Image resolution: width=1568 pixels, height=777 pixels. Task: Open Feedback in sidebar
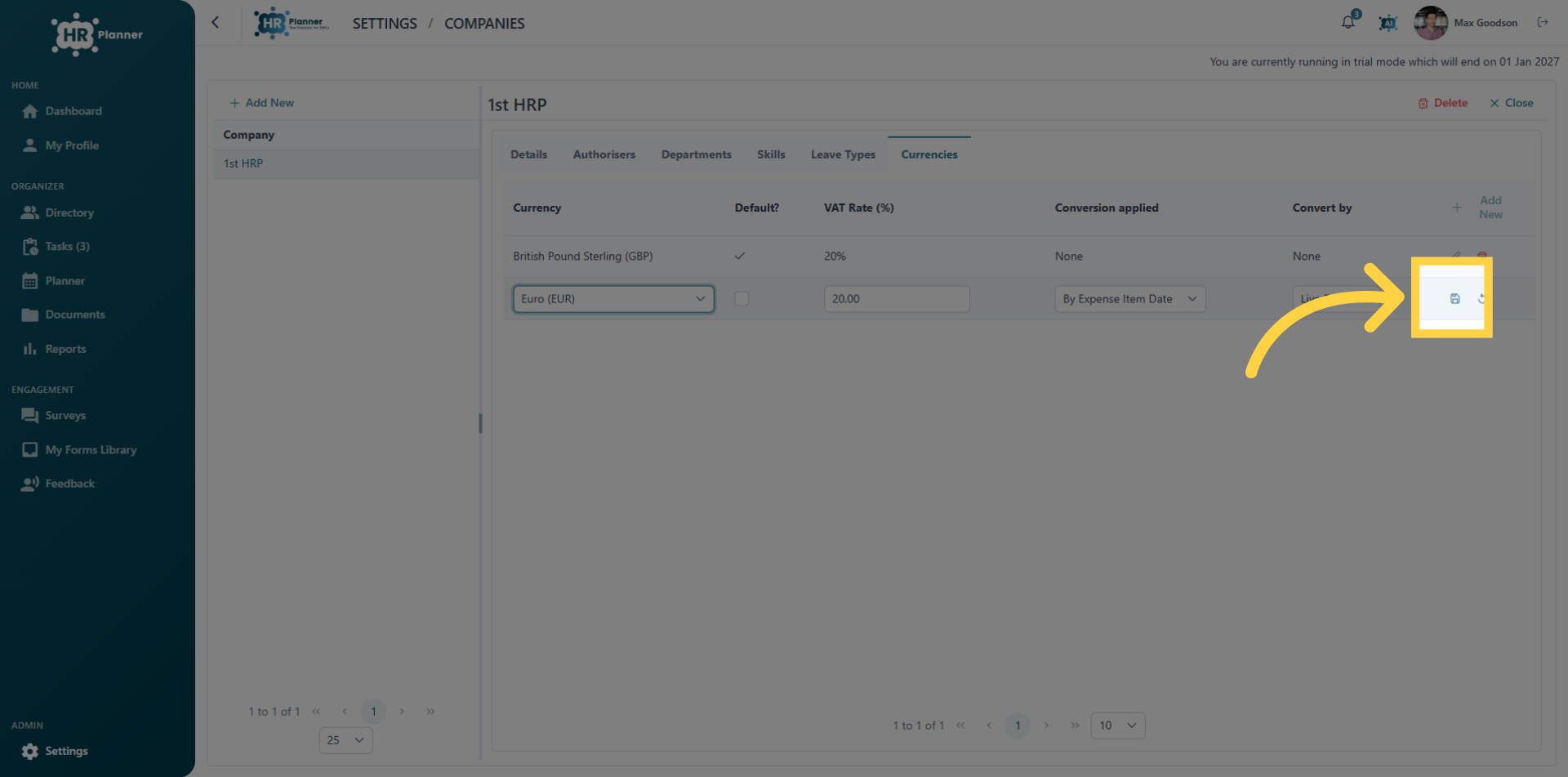pyautogui.click(x=69, y=484)
